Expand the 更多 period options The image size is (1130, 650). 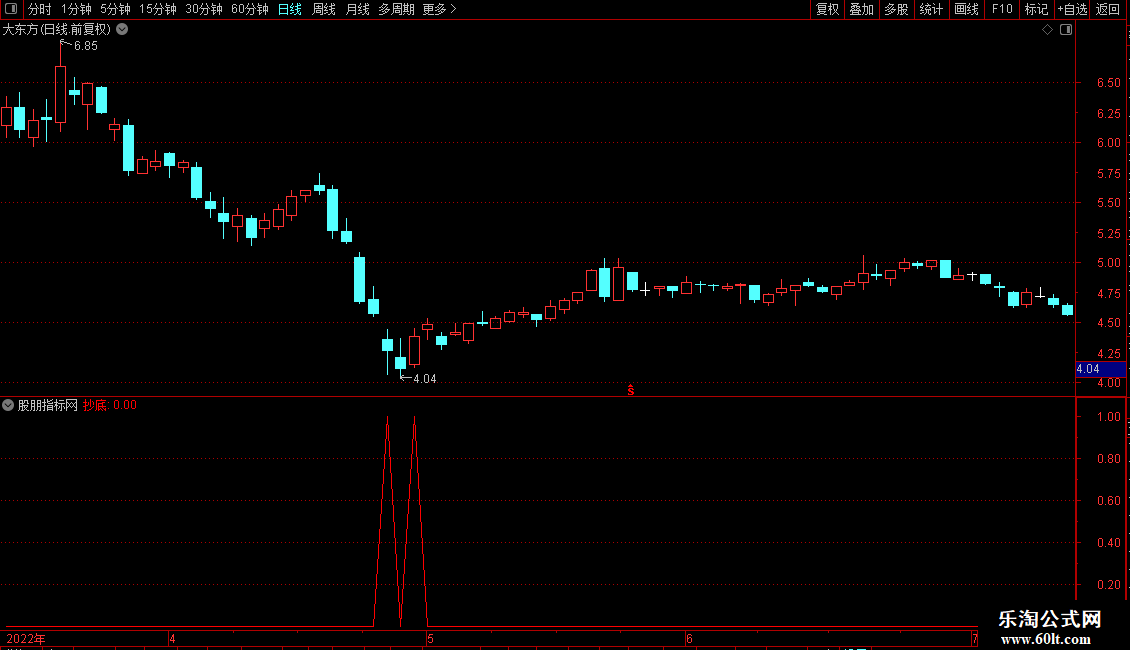coord(439,9)
